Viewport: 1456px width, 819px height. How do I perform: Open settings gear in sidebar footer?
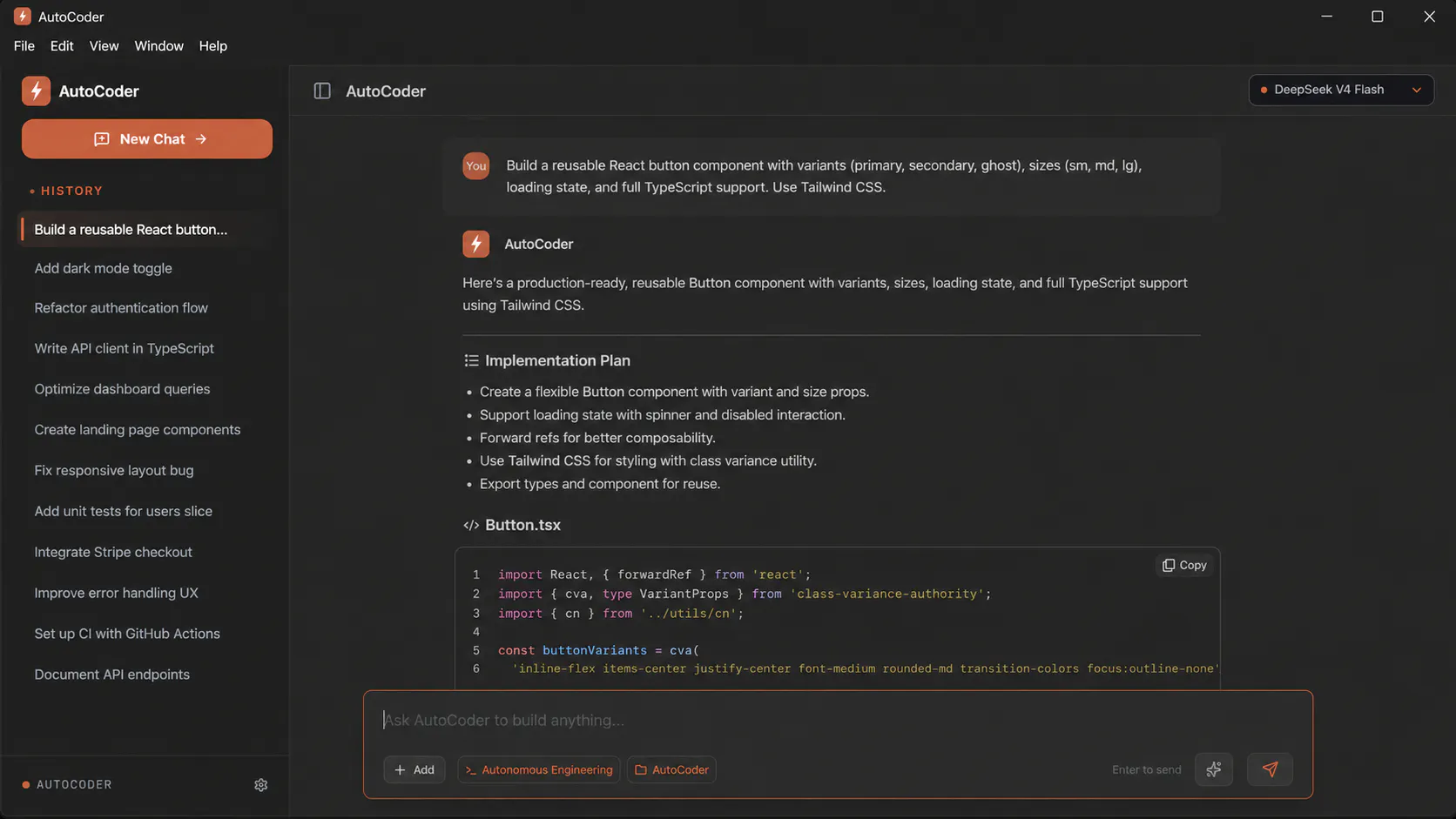pyautogui.click(x=260, y=785)
